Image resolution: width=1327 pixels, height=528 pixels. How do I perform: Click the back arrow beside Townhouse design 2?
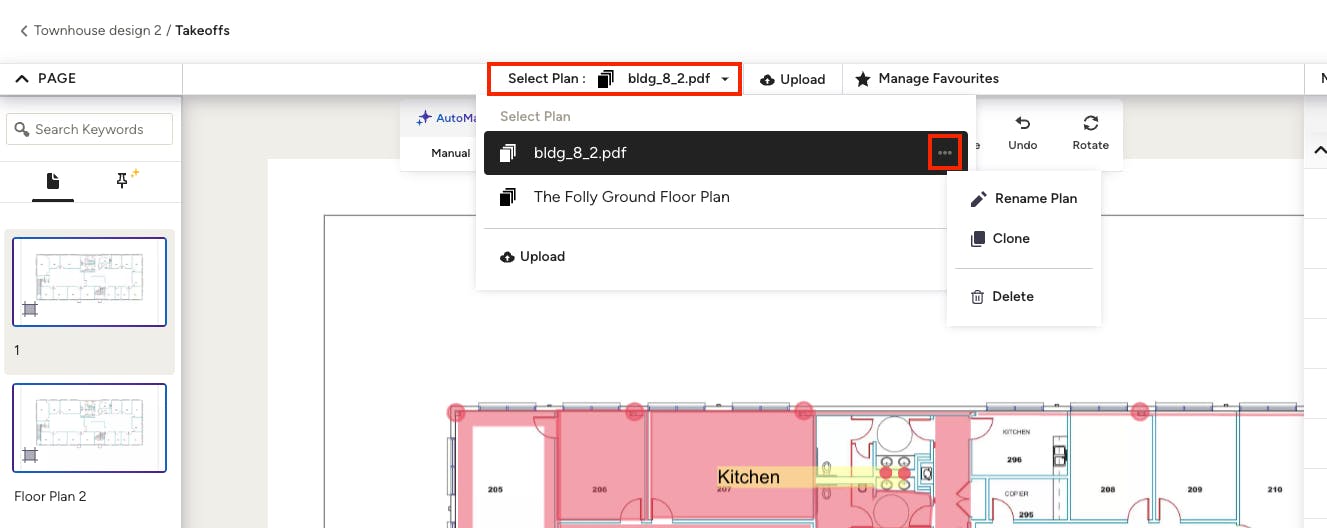coord(23,31)
